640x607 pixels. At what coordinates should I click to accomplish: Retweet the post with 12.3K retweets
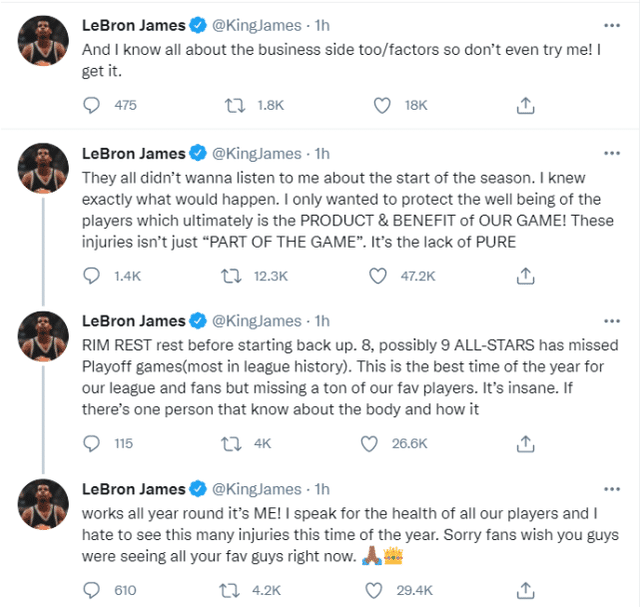pos(231,276)
